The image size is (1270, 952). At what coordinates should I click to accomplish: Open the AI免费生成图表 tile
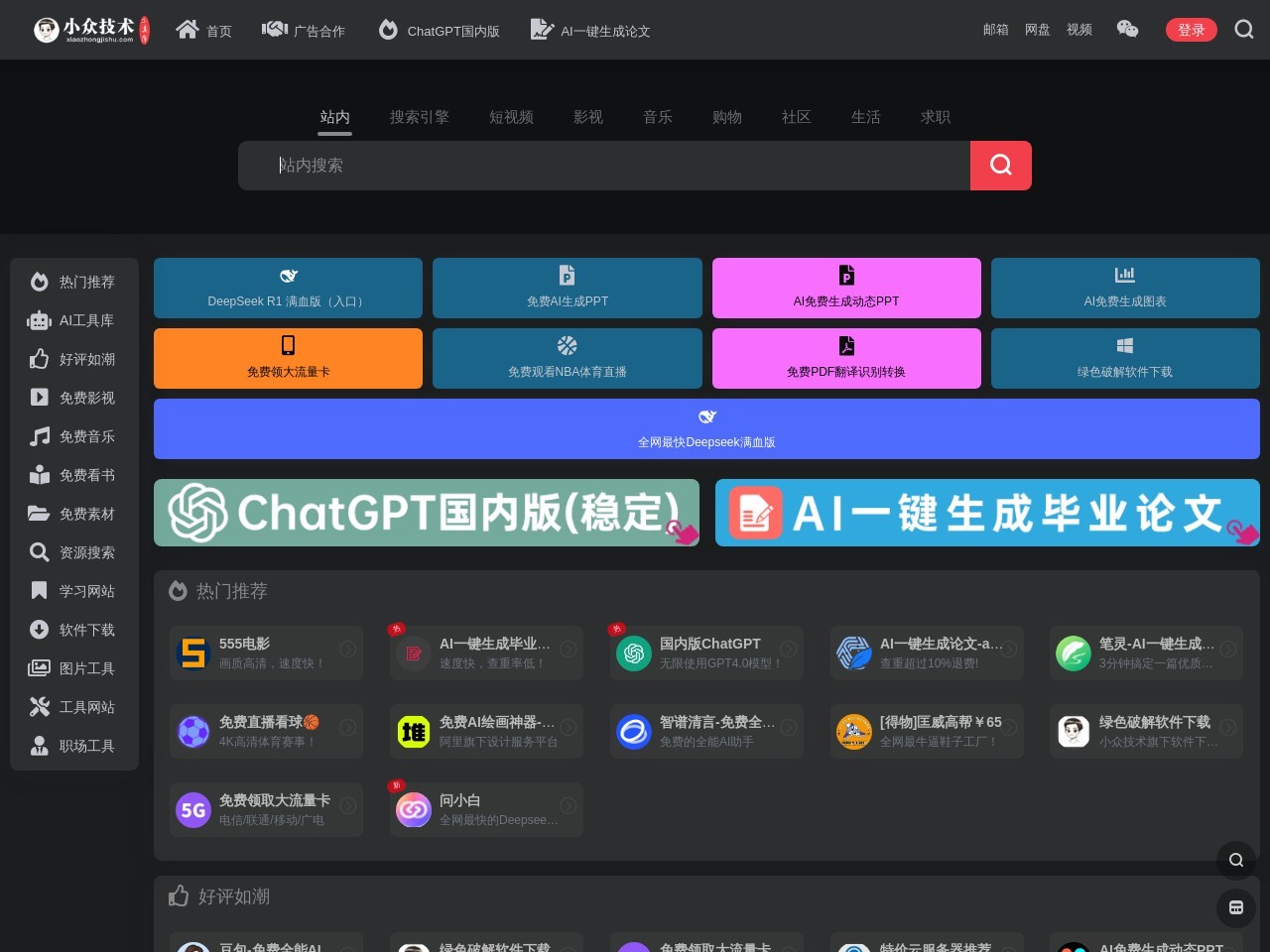[1125, 289]
